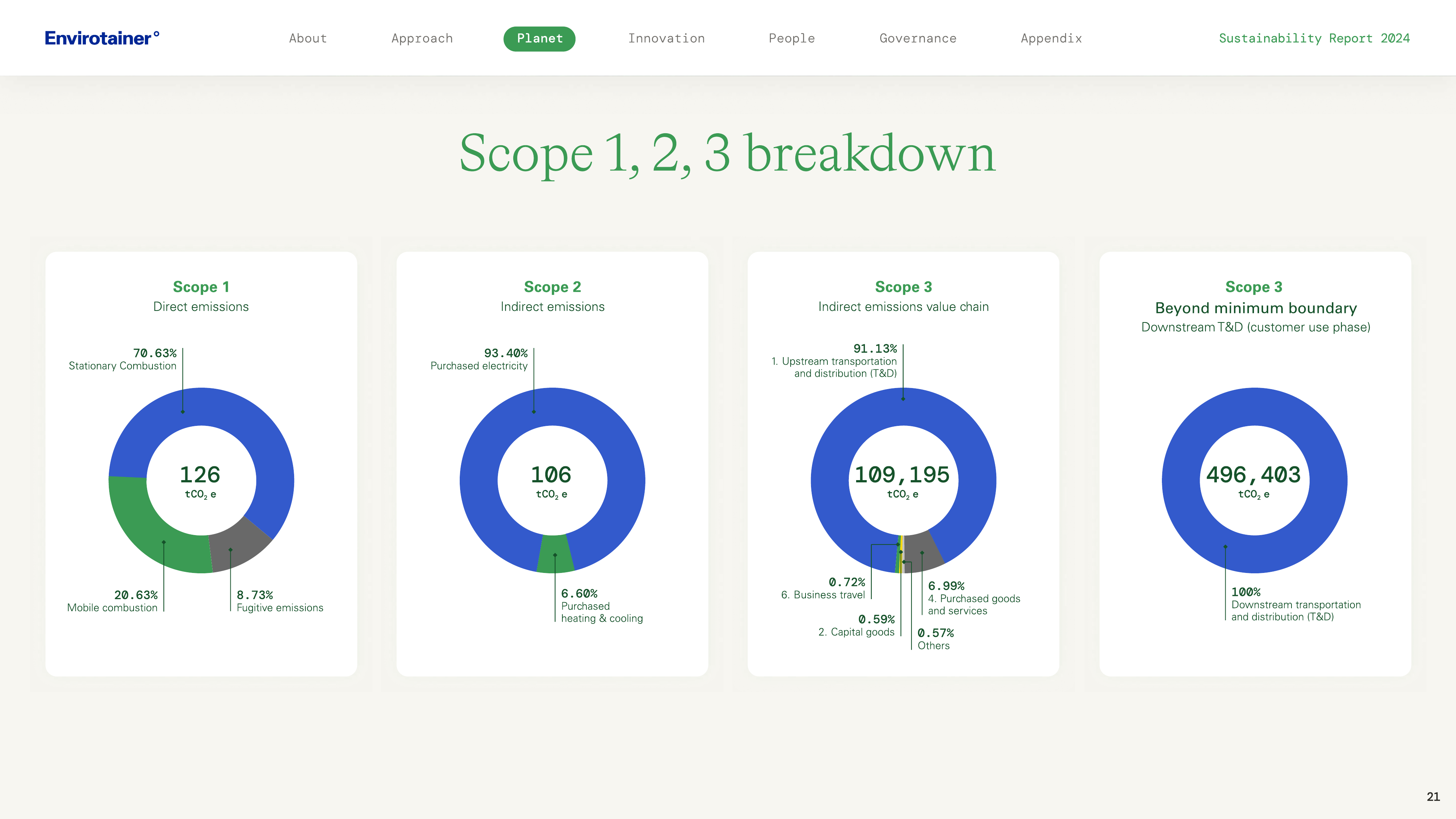Click the 0.72% Business travel label
This screenshot has height=819, width=1456.
(823, 588)
